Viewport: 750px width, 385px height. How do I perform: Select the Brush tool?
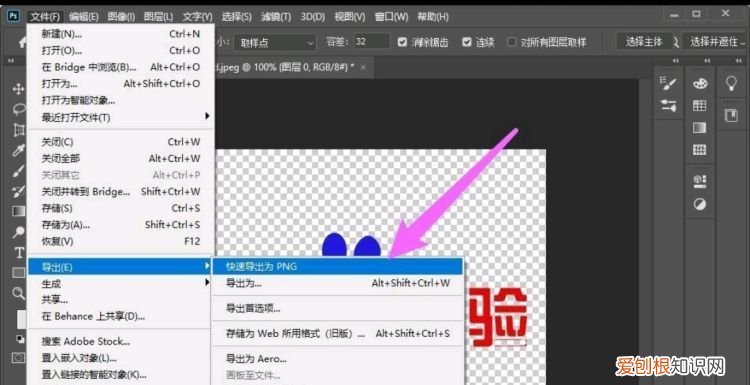(18, 171)
